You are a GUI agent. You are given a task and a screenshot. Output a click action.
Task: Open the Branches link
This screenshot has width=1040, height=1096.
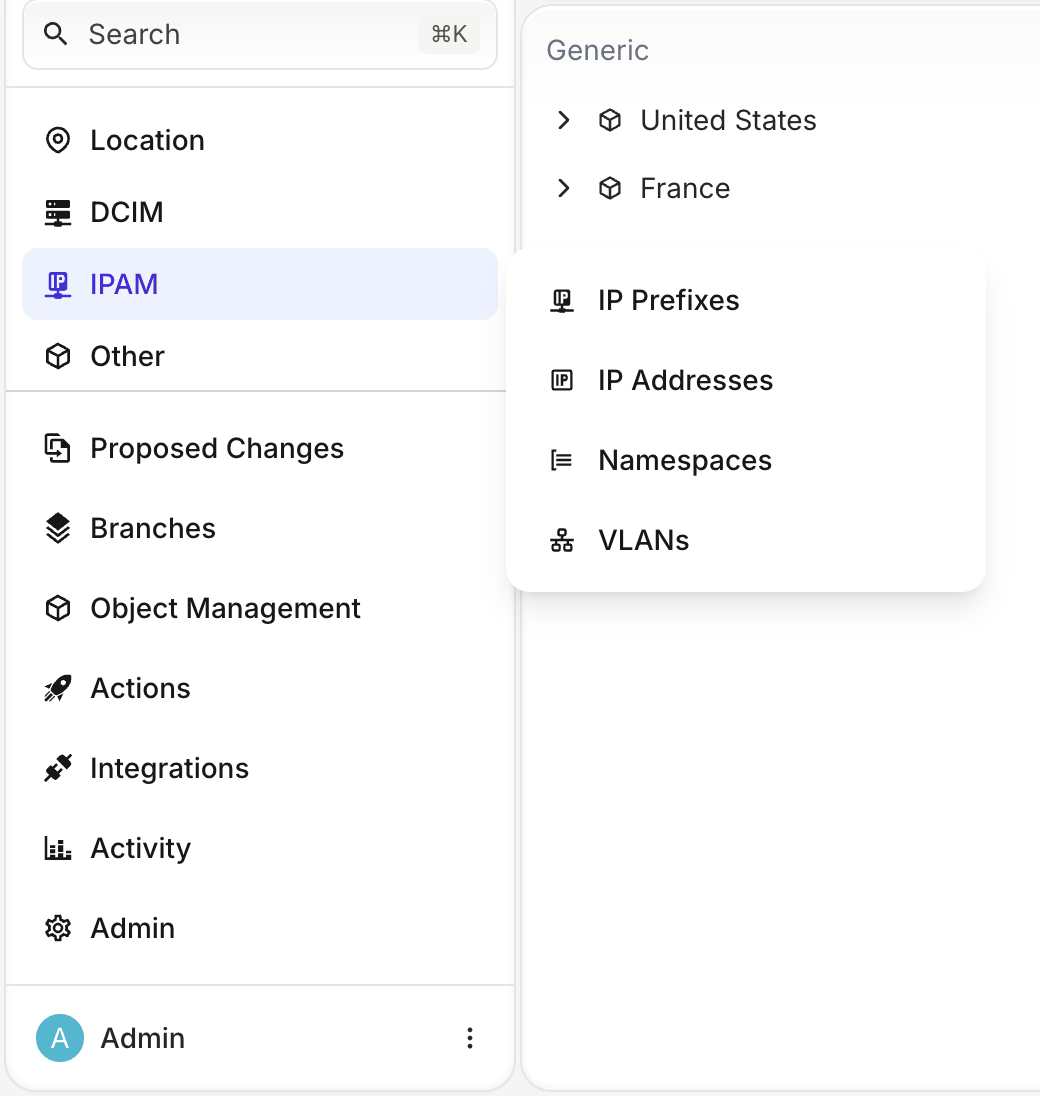pos(153,528)
